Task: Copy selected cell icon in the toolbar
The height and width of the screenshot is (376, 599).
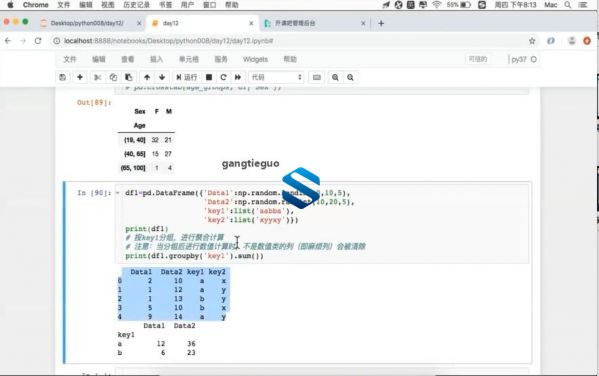Action: 113,77
